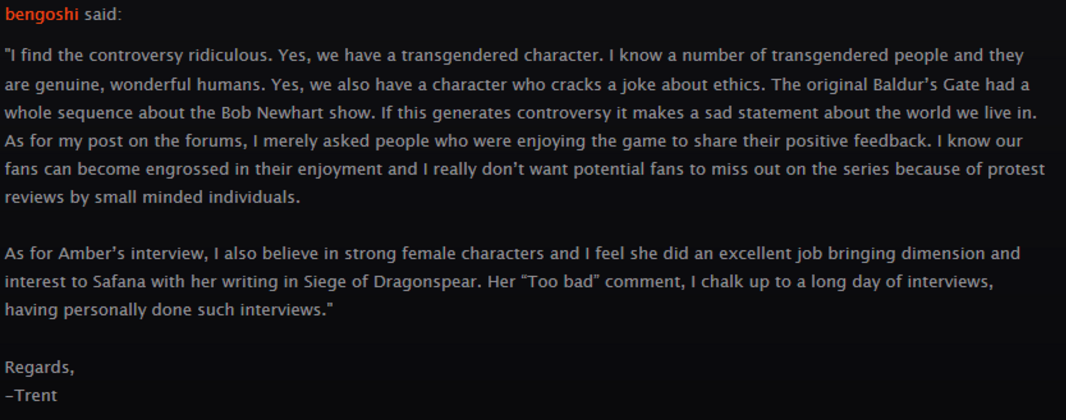Click the "Regards," closing line

coord(39,368)
